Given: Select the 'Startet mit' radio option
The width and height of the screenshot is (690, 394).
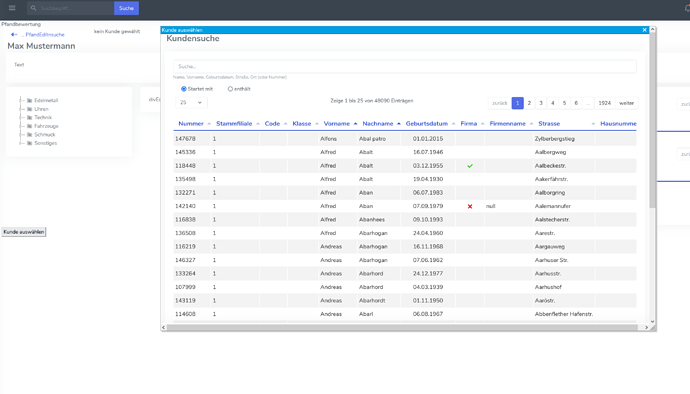Looking at the screenshot, I should pyautogui.click(x=184, y=89).
